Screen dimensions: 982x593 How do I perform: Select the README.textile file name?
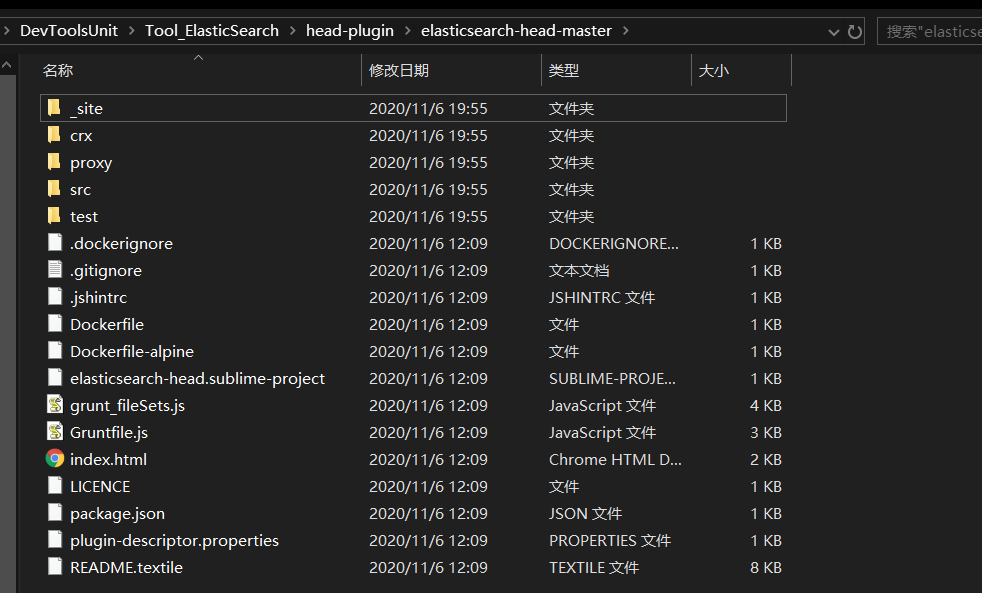pyautogui.click(x=127, y=567)
